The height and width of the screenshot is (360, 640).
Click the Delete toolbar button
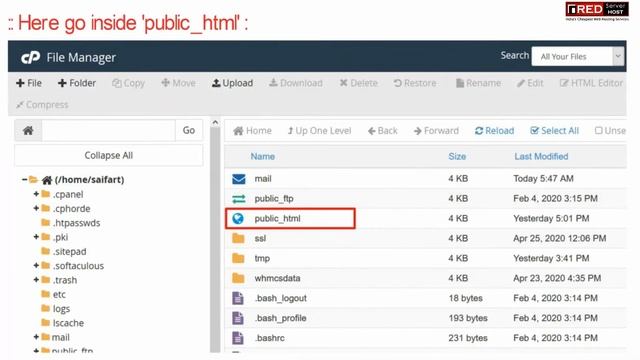click(359, 83)
